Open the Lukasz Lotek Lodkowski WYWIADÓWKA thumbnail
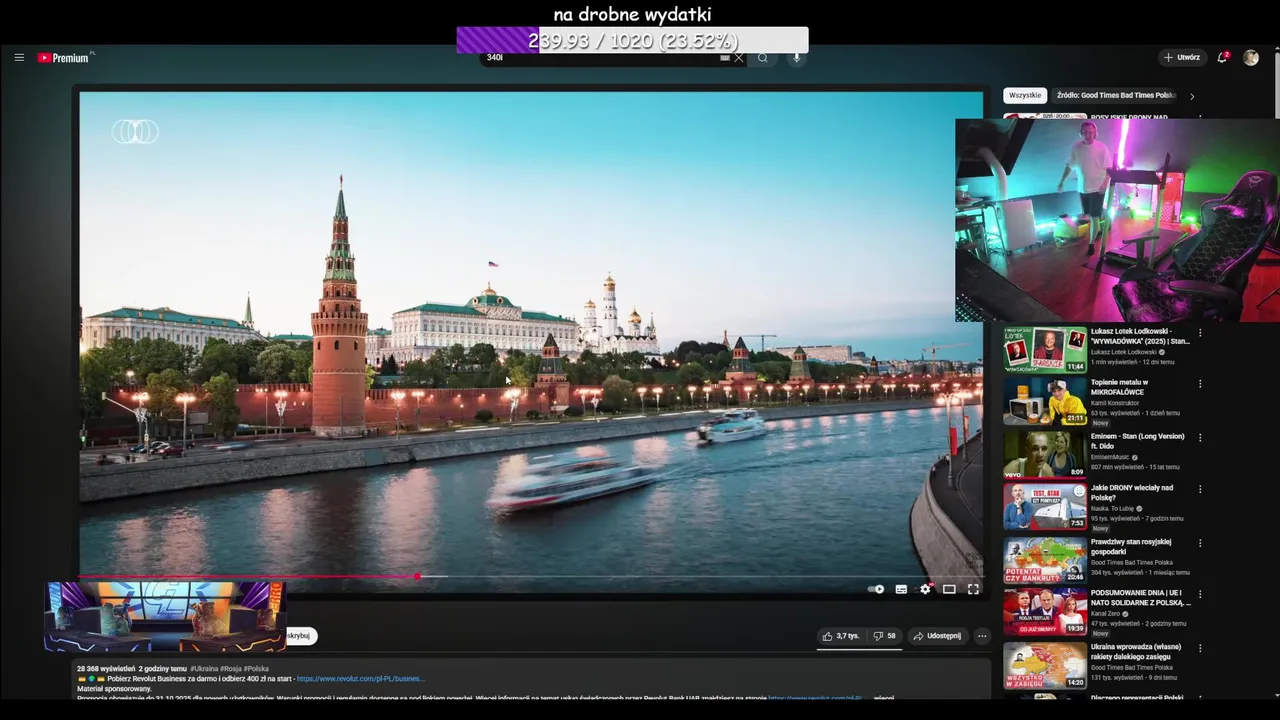The width and height of the screenshot is (1280, 720). [x=1045, y=350]
